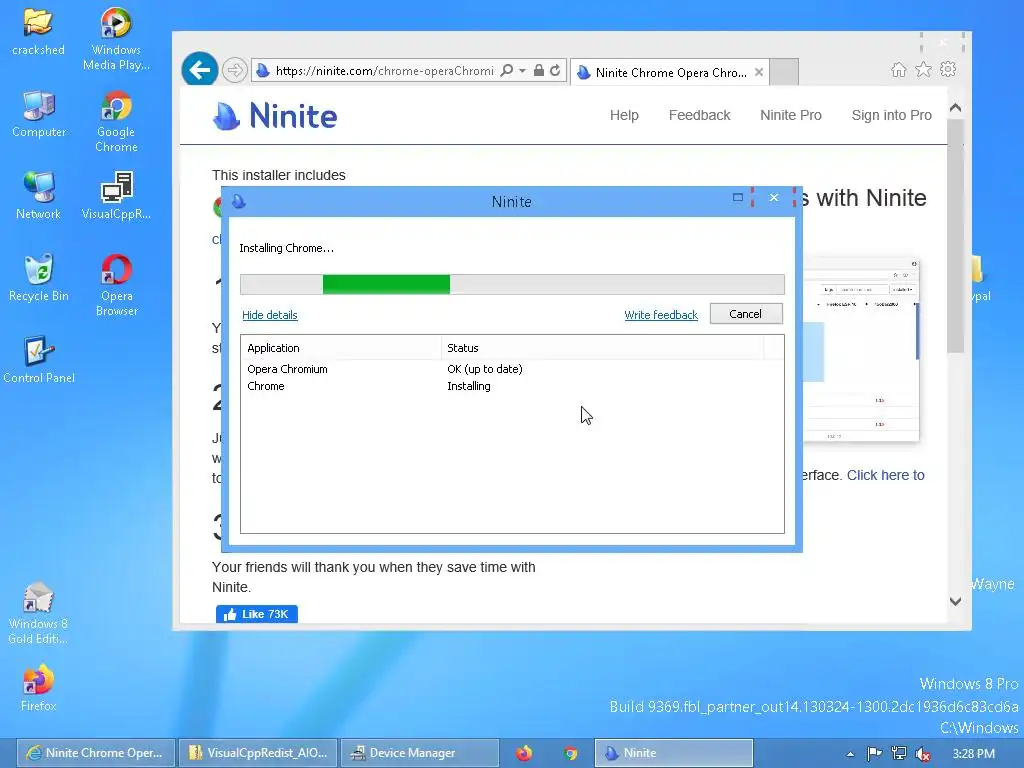
Task: Launch Firefox from the desktop
Action: 39,688
